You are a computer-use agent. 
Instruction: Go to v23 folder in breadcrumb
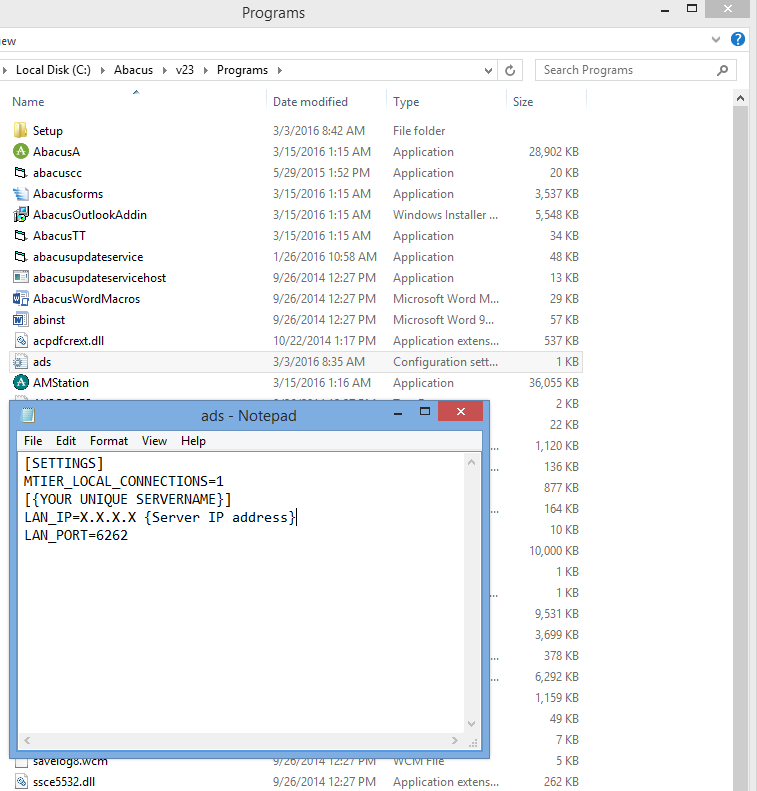185,70
